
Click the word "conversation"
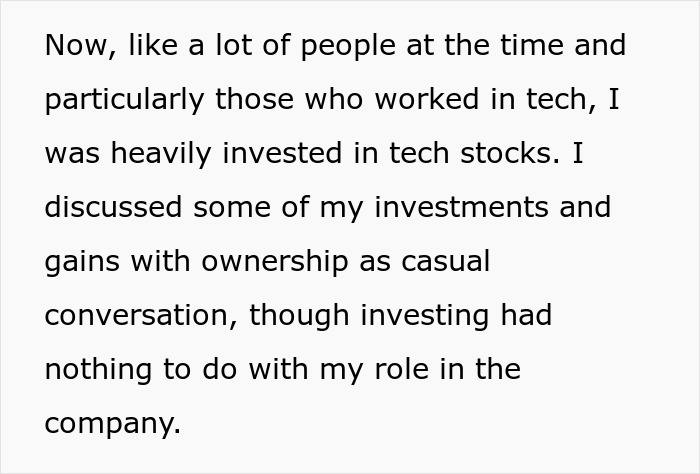point(138,315)
